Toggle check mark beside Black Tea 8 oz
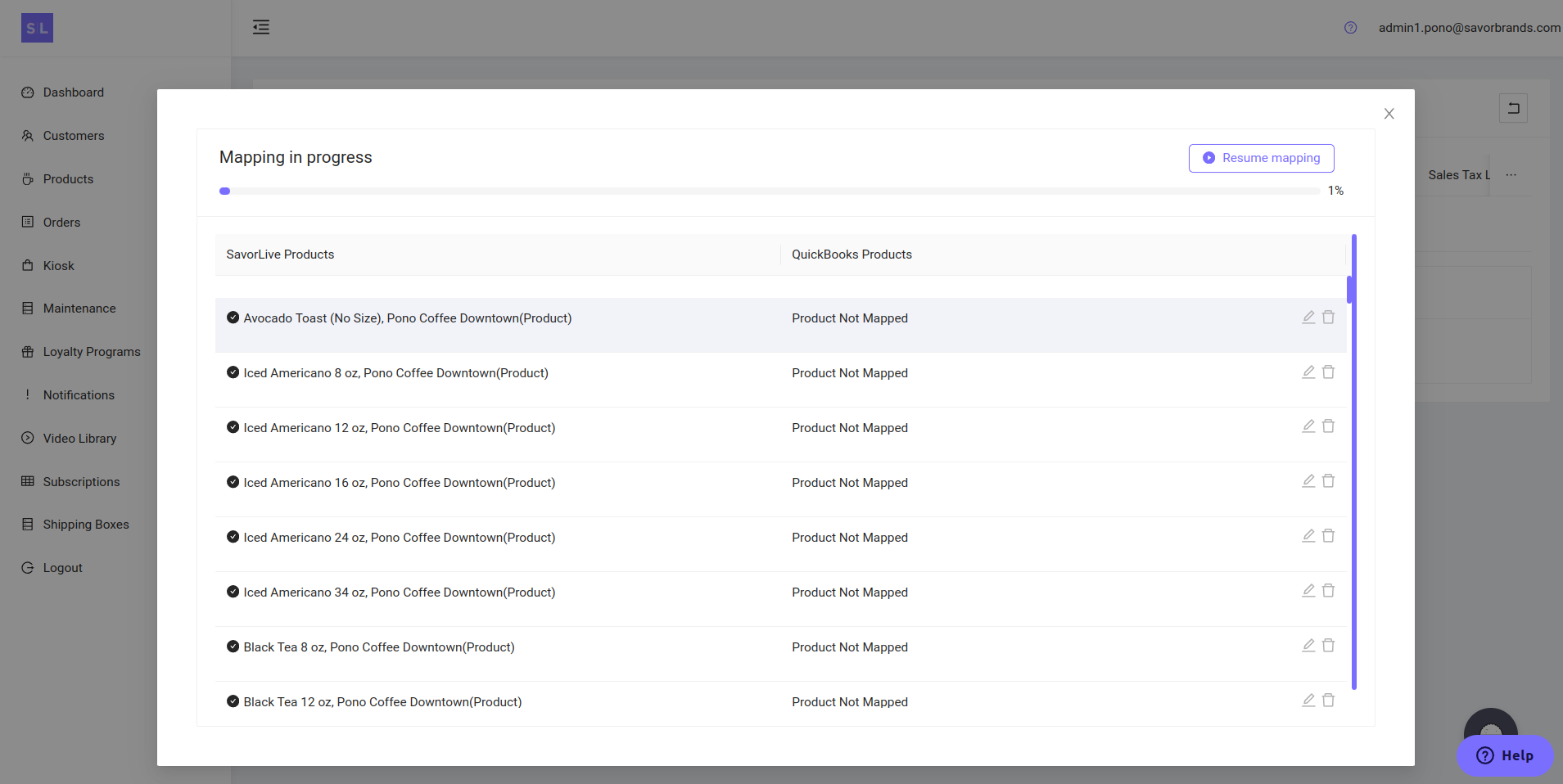The width and height of the screenshot is (1563, 784). click(x=233, y=647)
